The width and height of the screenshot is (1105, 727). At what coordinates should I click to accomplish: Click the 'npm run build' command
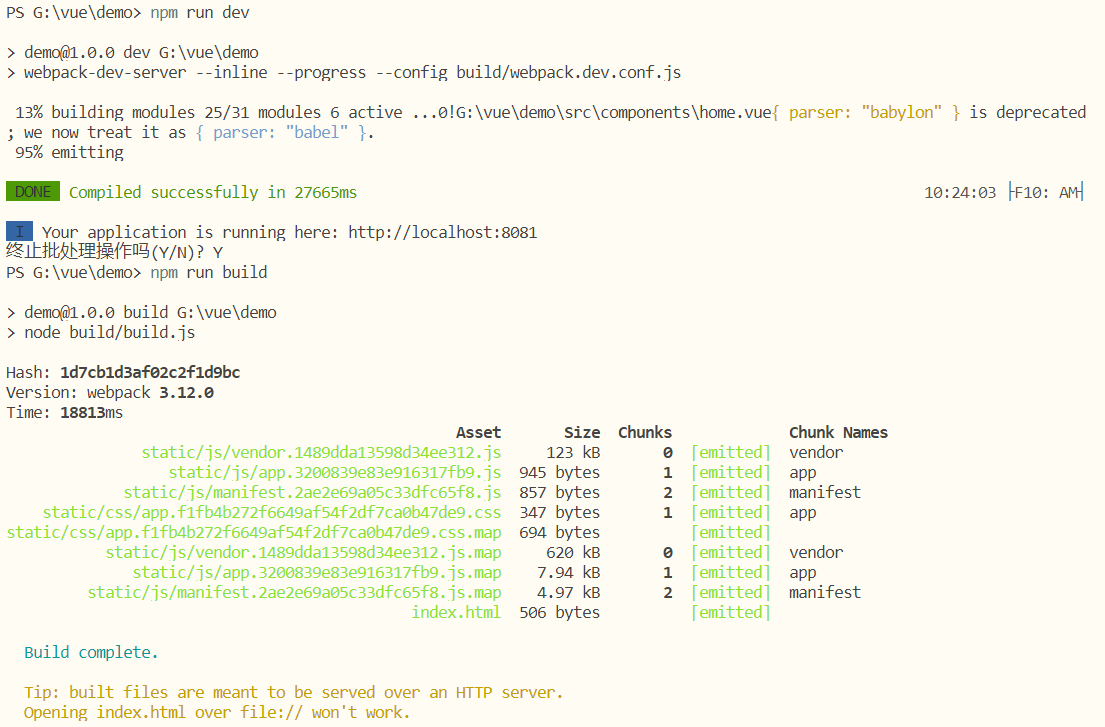pyautogui.click(x=209, y=273)
